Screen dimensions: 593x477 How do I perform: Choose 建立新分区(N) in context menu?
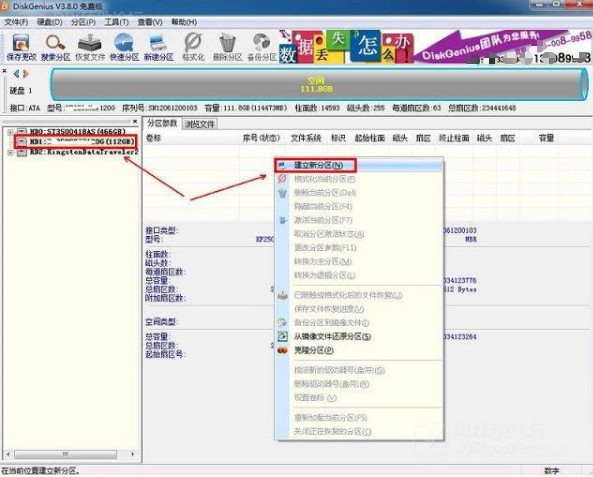[x=359, y=165]
